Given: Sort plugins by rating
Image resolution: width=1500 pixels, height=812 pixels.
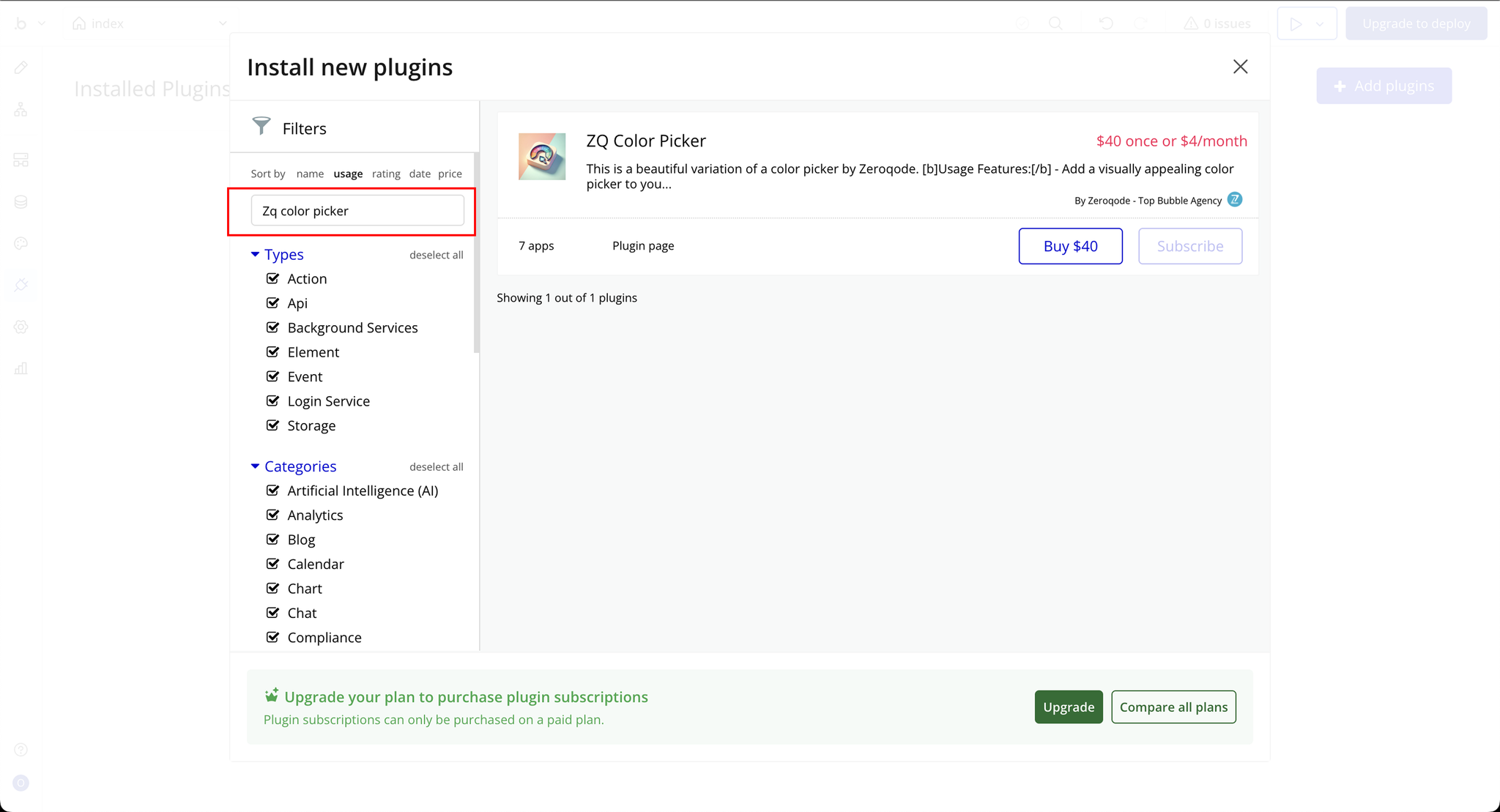Looking at the screenshot, I should click(386, 174).
